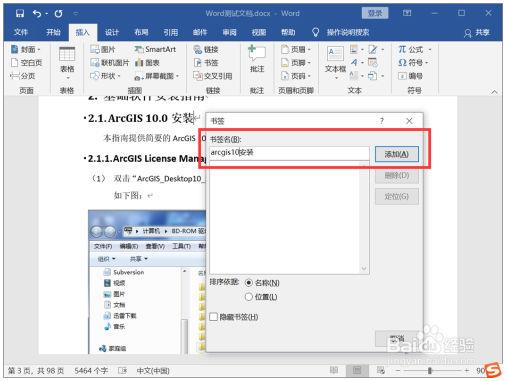Screen dimensions: 506x381
Task: Switch to the 设计 ribbon tab
Action: click(x=112, y=32)
